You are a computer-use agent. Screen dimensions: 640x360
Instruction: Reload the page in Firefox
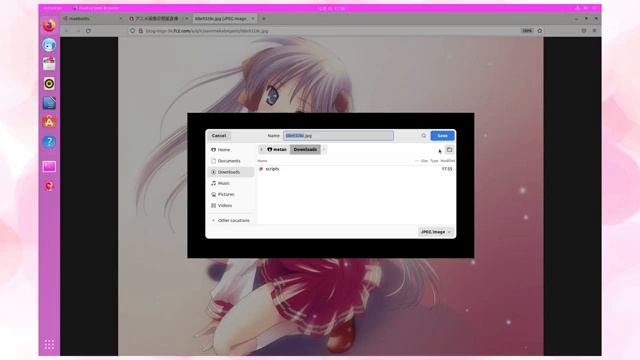coord(88,31)
